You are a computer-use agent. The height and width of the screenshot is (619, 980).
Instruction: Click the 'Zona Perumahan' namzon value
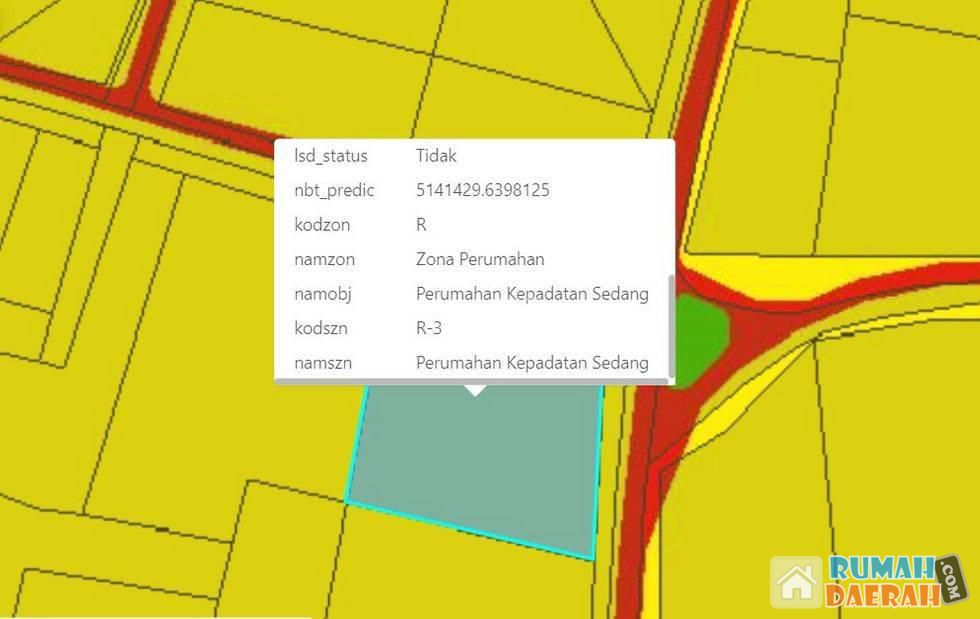tap(480, 259)
